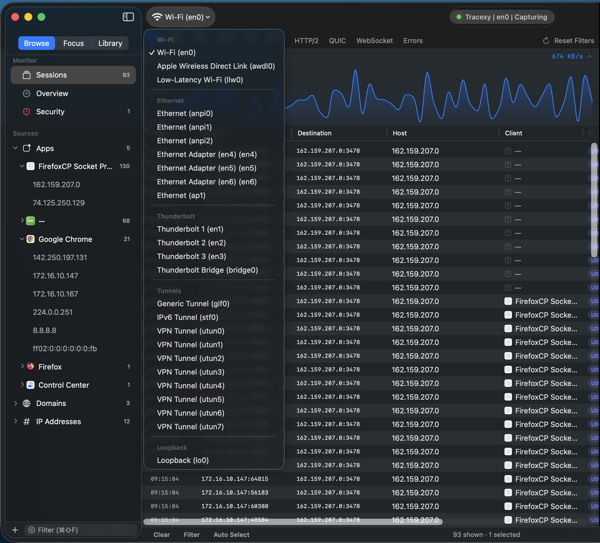
Task: Expand the Domains tree group
Action: tap(15, 403)
